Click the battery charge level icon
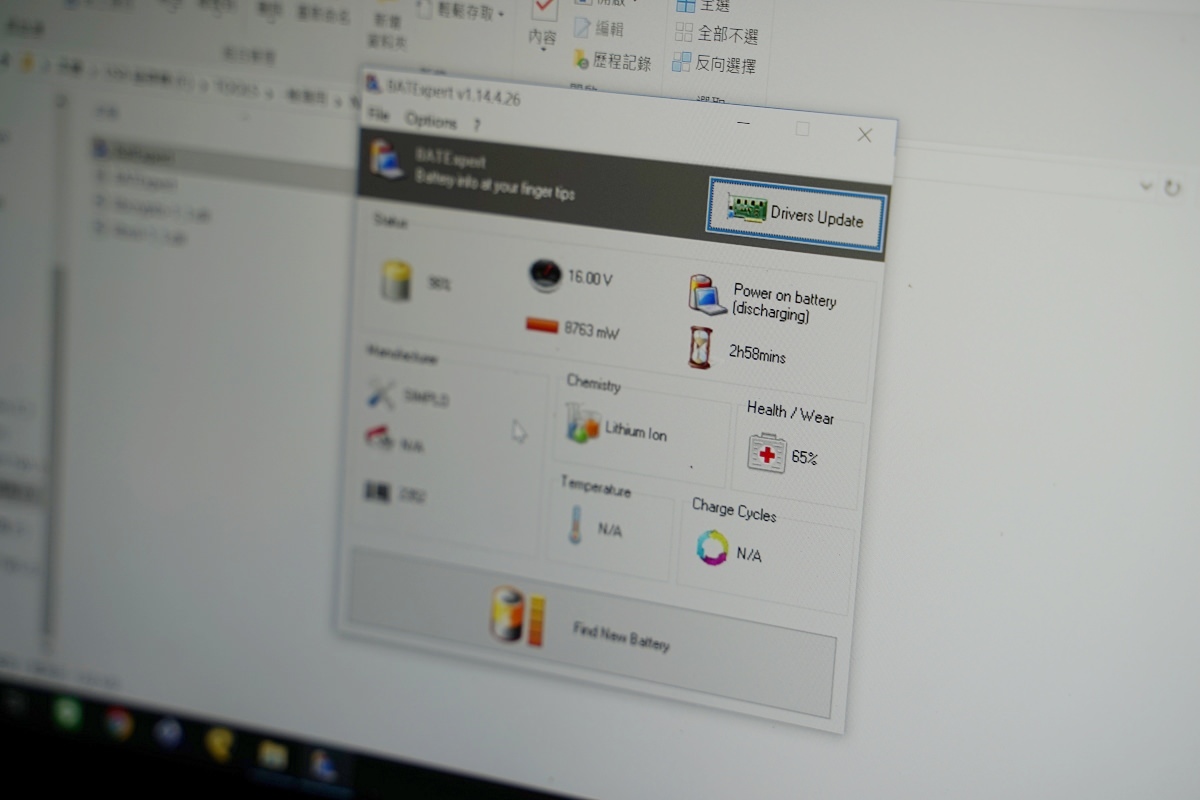 click(x=397, y=281)
